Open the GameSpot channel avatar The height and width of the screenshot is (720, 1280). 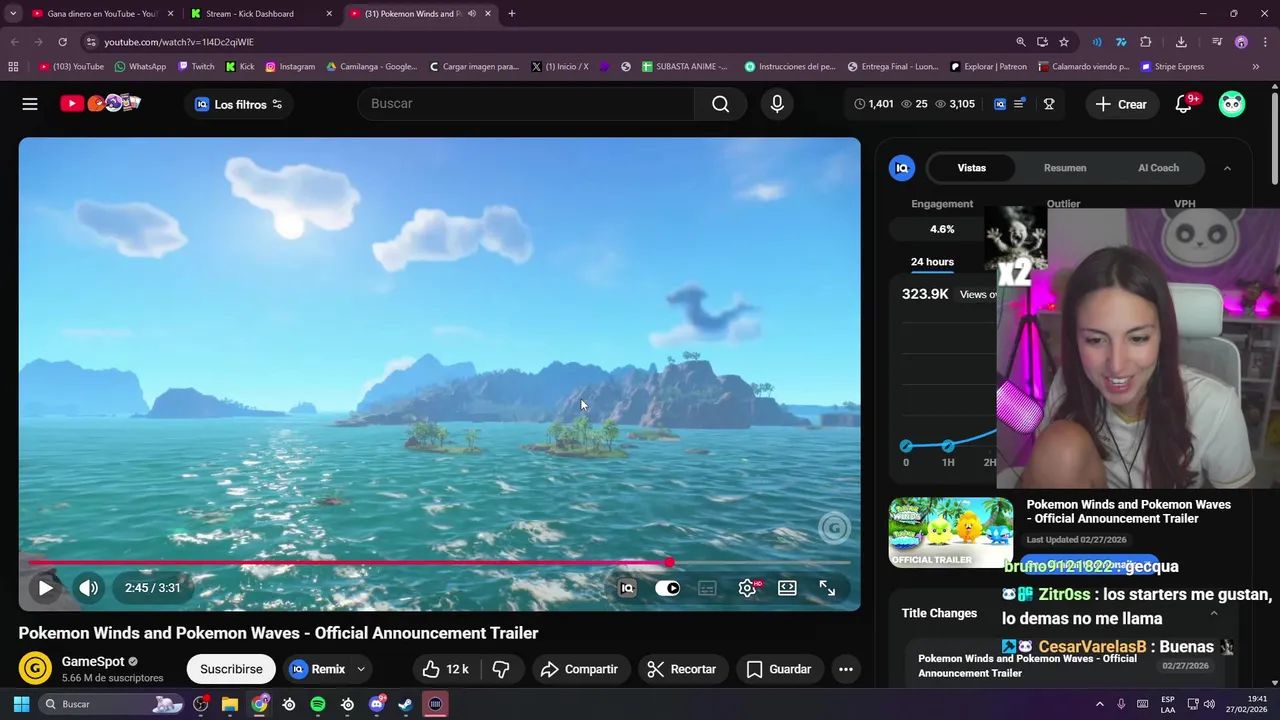pos(35,669)
